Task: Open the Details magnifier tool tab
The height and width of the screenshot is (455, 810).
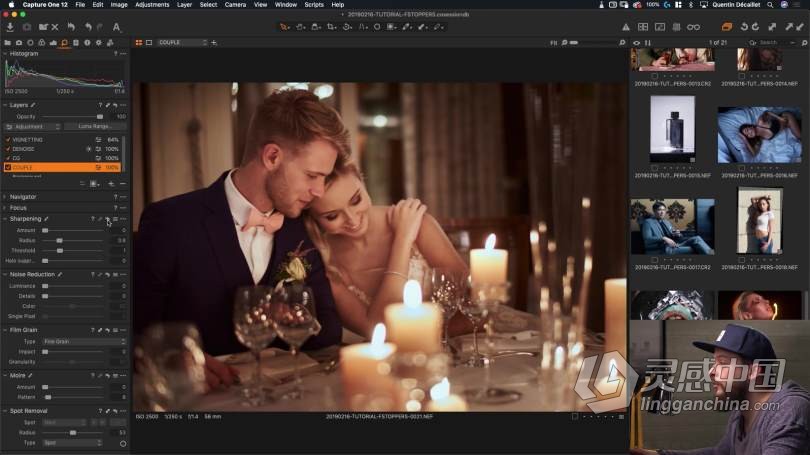Action: (64, 43)
